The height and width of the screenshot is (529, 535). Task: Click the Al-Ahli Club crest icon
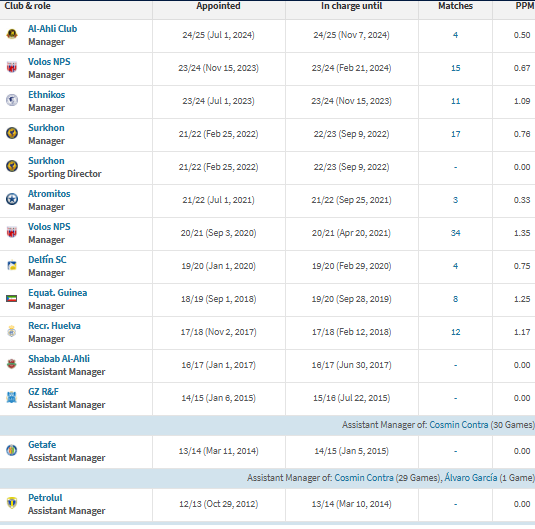click(x=12, y=34)
